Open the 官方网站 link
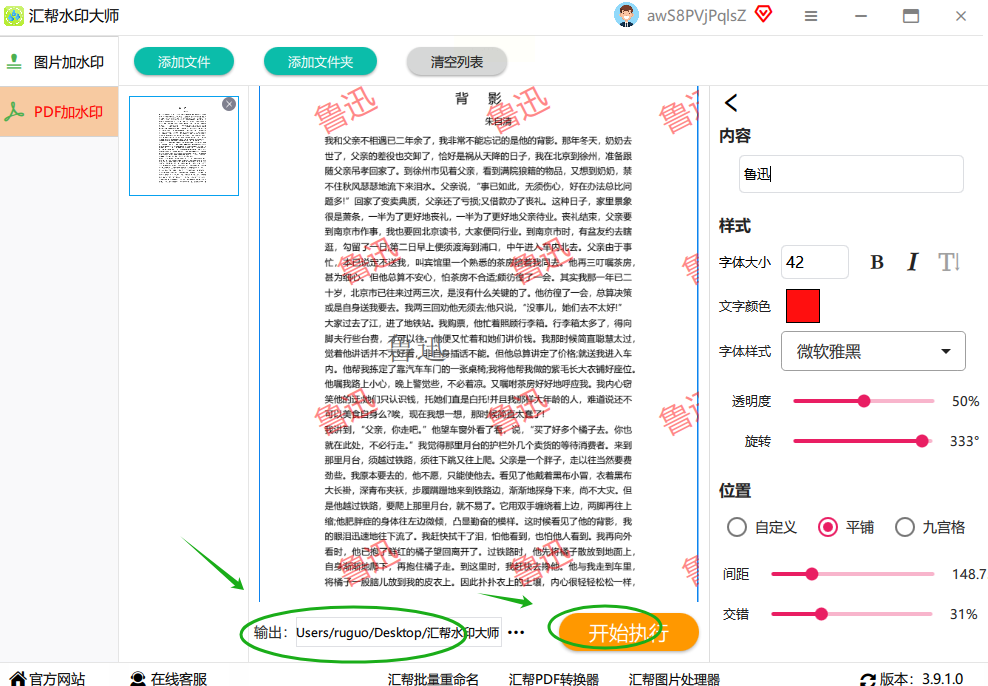The width and height of the screenshot is (988, 686). tap(57, 679)
